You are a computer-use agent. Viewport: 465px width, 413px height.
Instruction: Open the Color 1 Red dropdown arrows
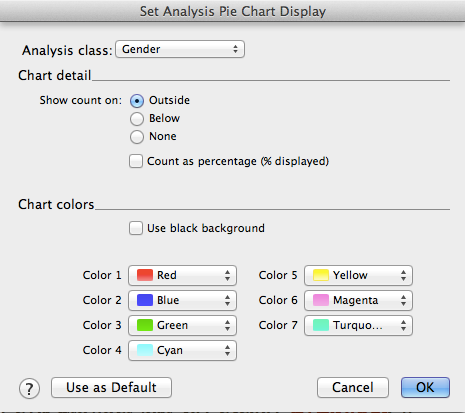[227, 275]
